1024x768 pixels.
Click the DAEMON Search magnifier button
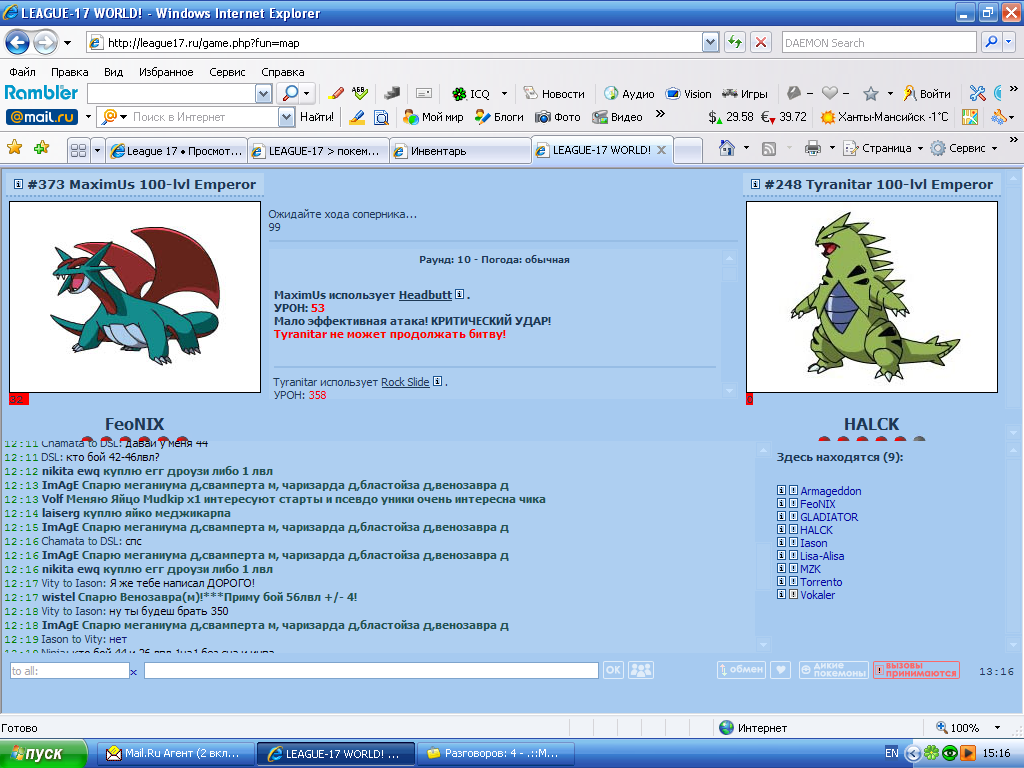click(x=991, y=42)
